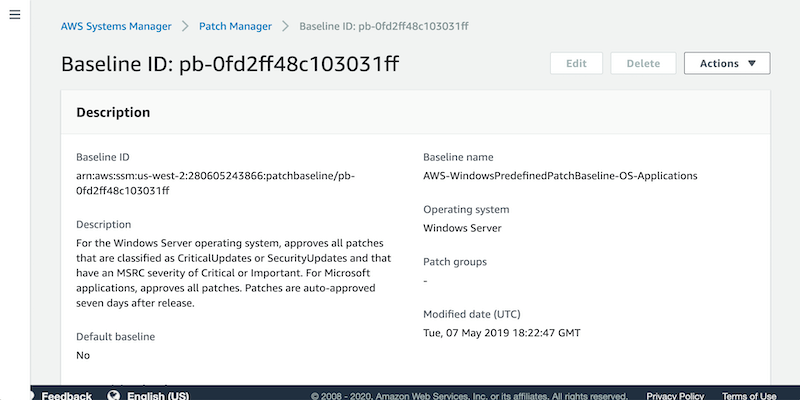This screenshot has width=800, height=400.
Task: Open the Actions dropdown
Action: pyautogui.click(x=727, y=63)
